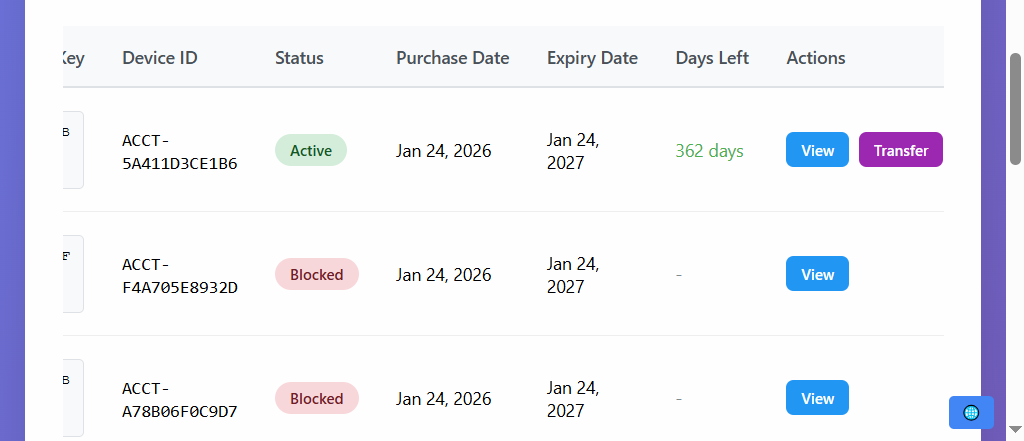Image resolution: width=1024 pixels, height=441 pixels.
Task: Click View for device ACCT-A78B06F0C9D7
Action: click(x=817, y=398)
